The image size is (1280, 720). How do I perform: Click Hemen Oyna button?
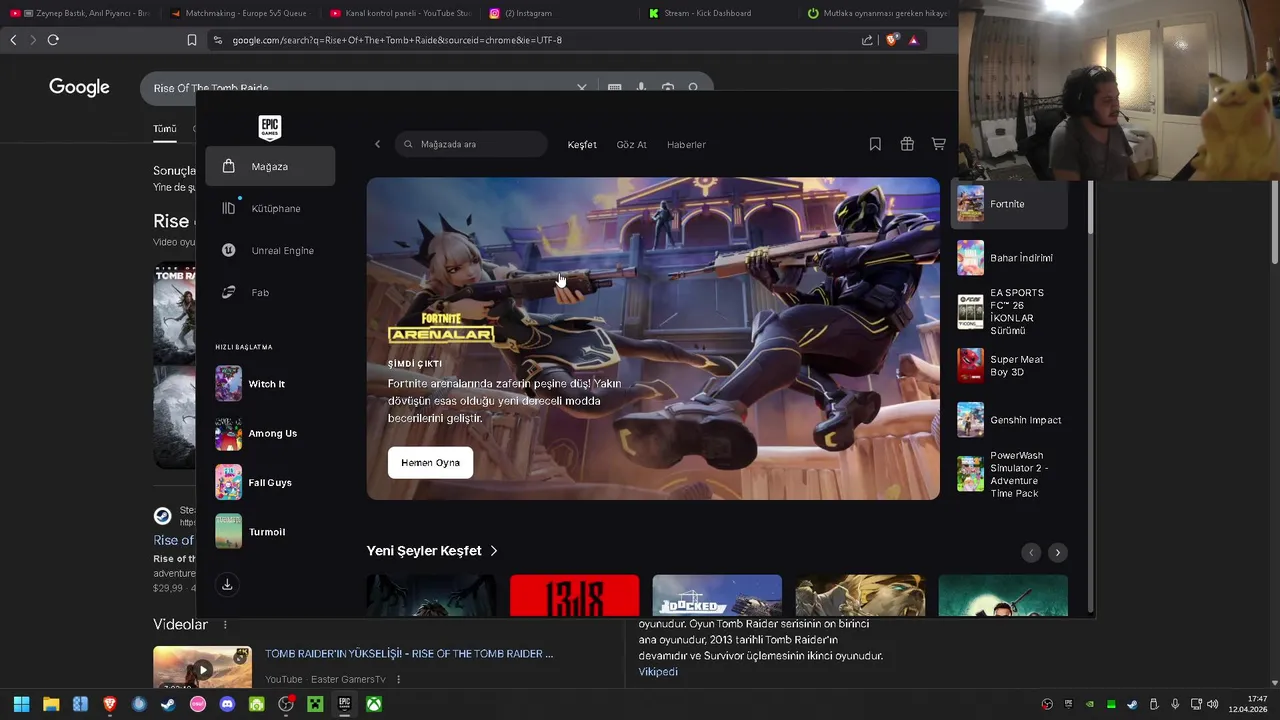tap(430, 463)
